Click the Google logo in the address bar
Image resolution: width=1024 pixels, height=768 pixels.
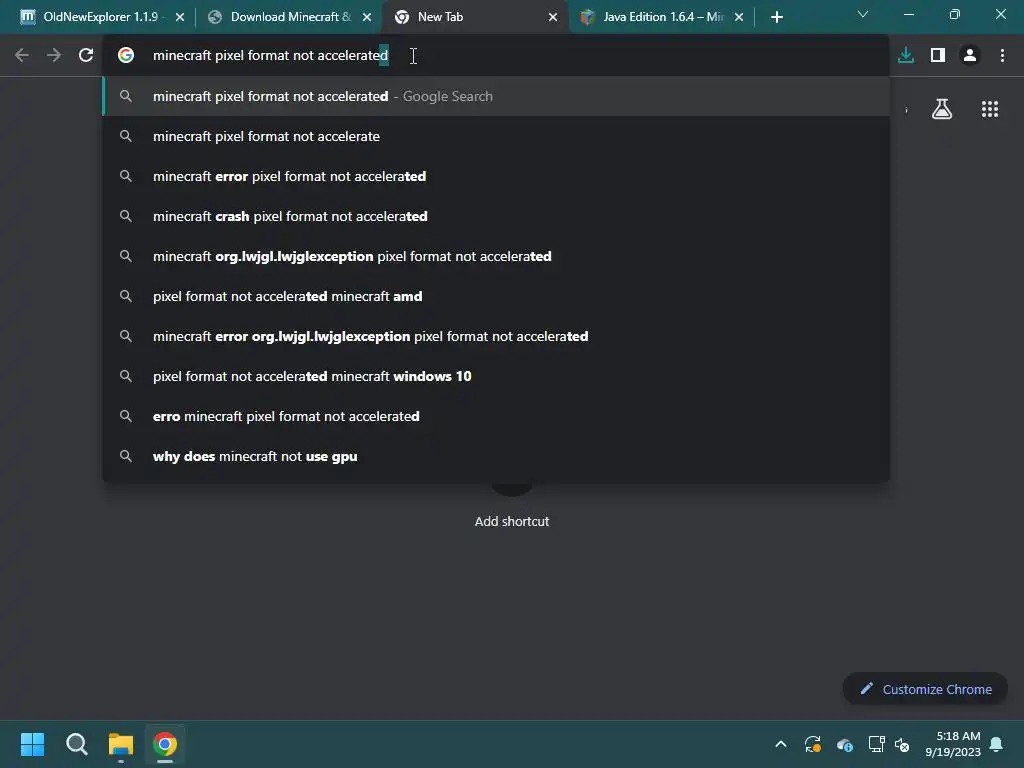coord(126,56)
